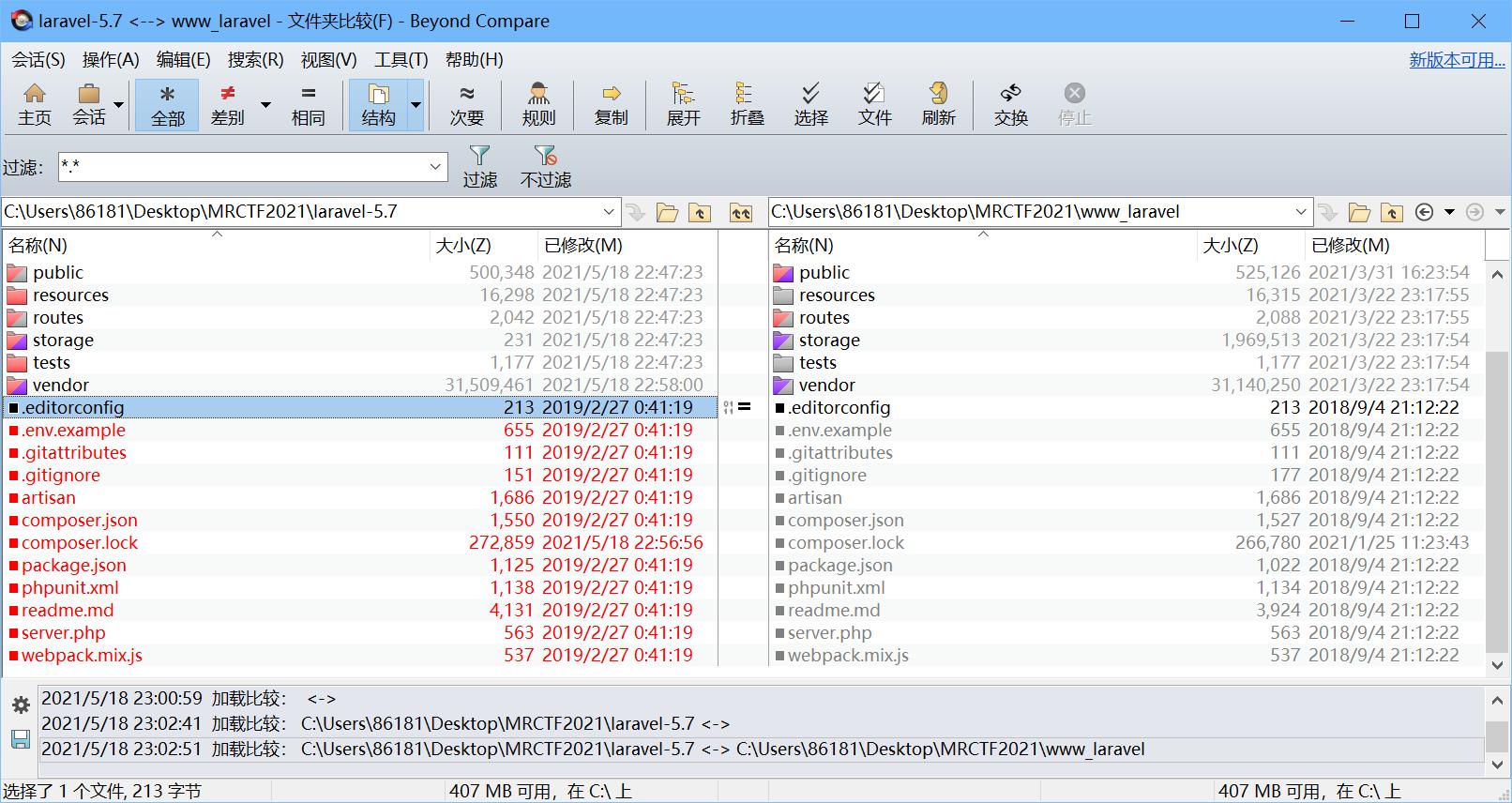Open the dropdown arrow next to 差别

[265, 104]
